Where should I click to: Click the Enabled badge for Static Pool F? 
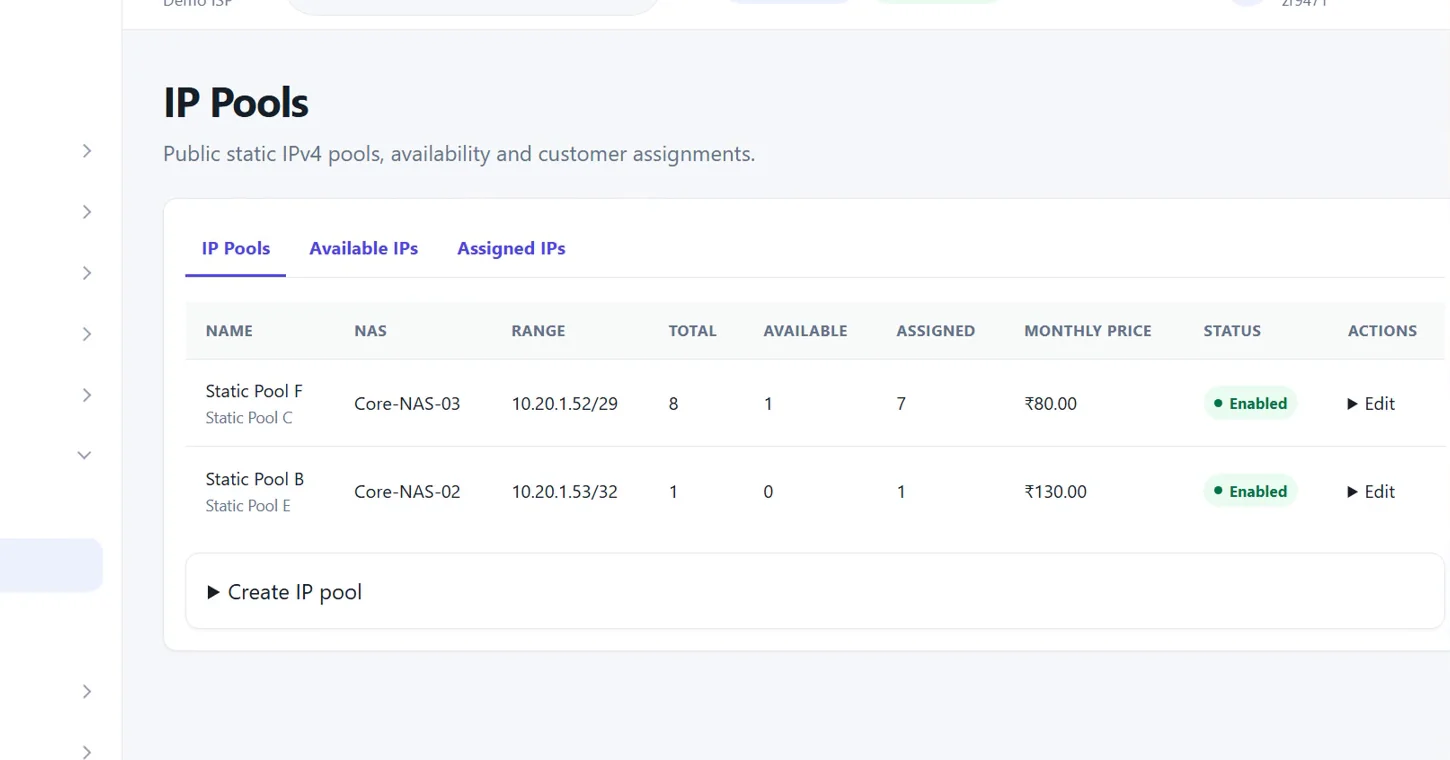coord(1250,404)
